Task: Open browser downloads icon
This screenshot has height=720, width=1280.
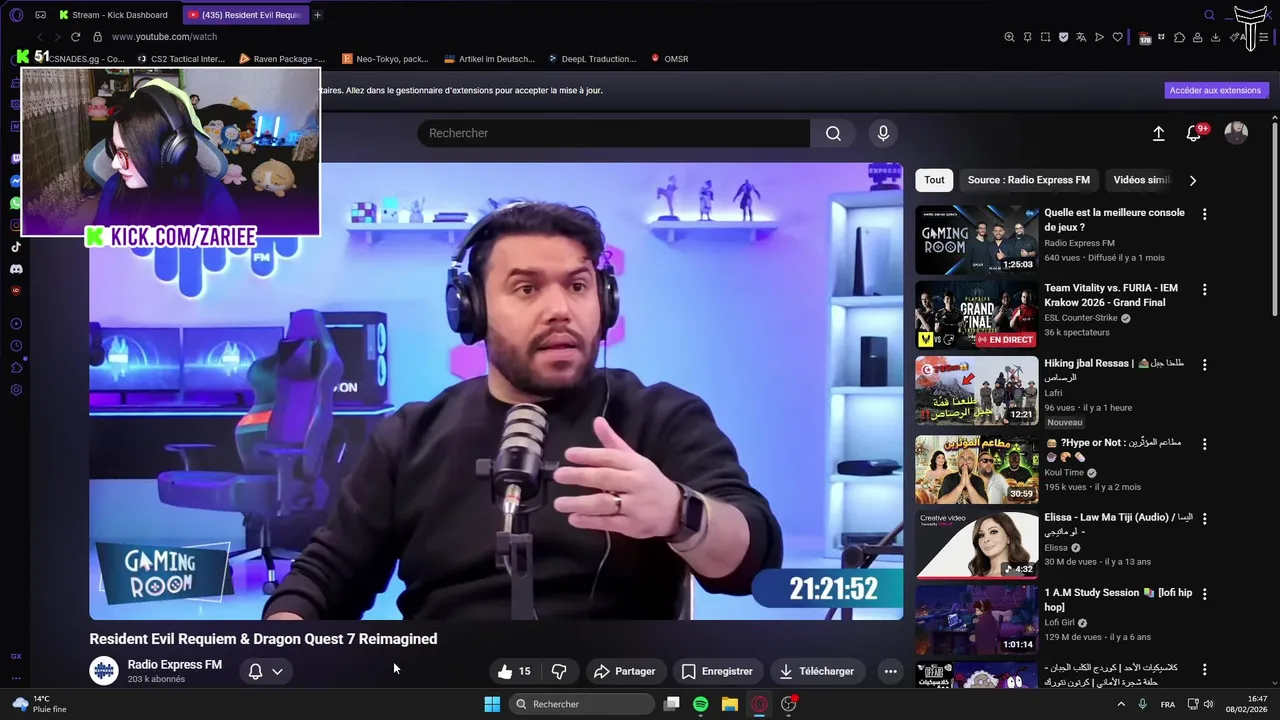Action: tap(1215, 37)
